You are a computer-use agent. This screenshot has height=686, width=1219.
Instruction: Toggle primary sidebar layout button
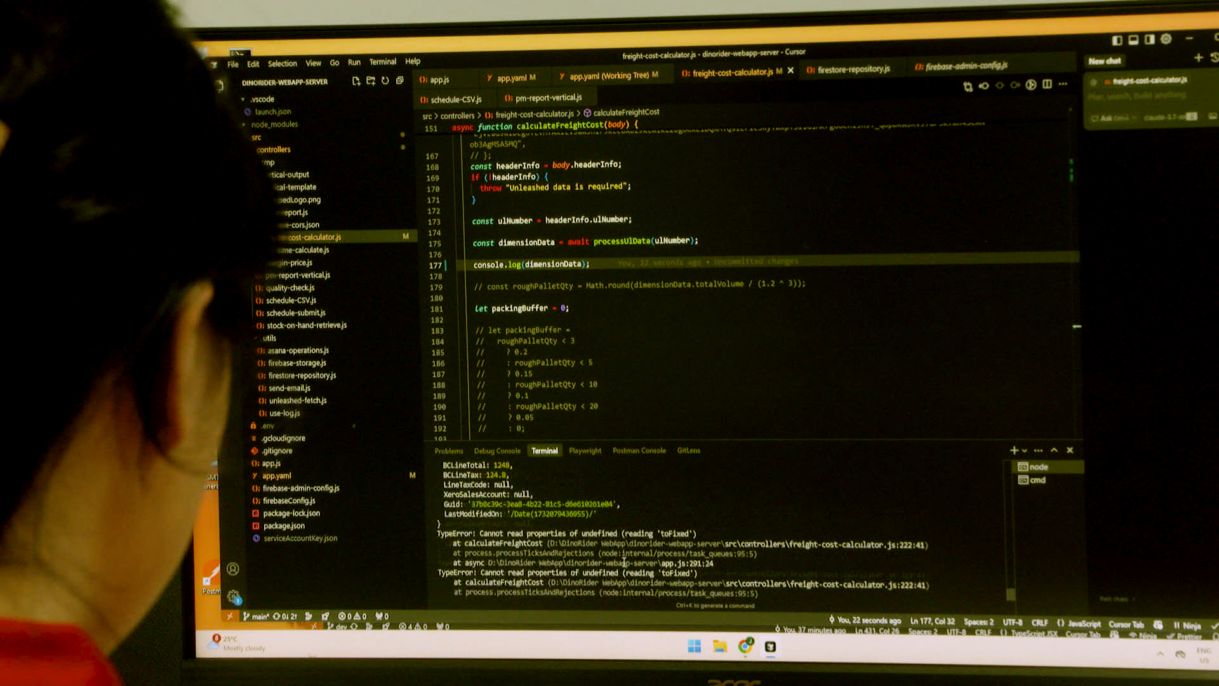pyautogui.click(x=1117, y=40)
